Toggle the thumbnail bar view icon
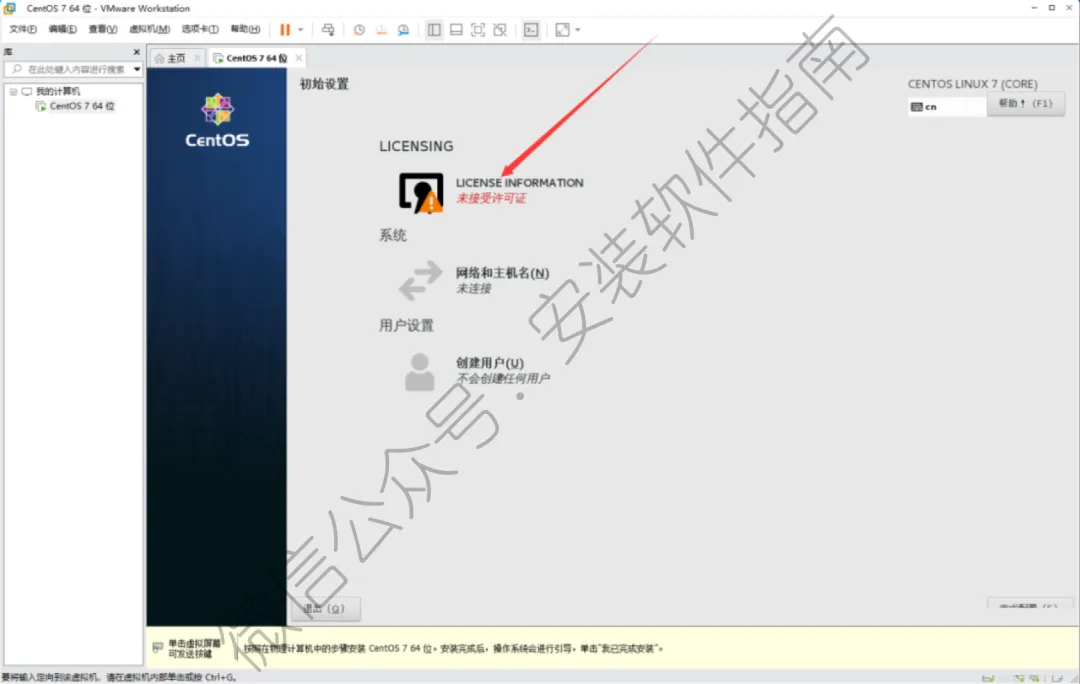The height and width of the screenshot is (684, 1080). coord(456,30)
